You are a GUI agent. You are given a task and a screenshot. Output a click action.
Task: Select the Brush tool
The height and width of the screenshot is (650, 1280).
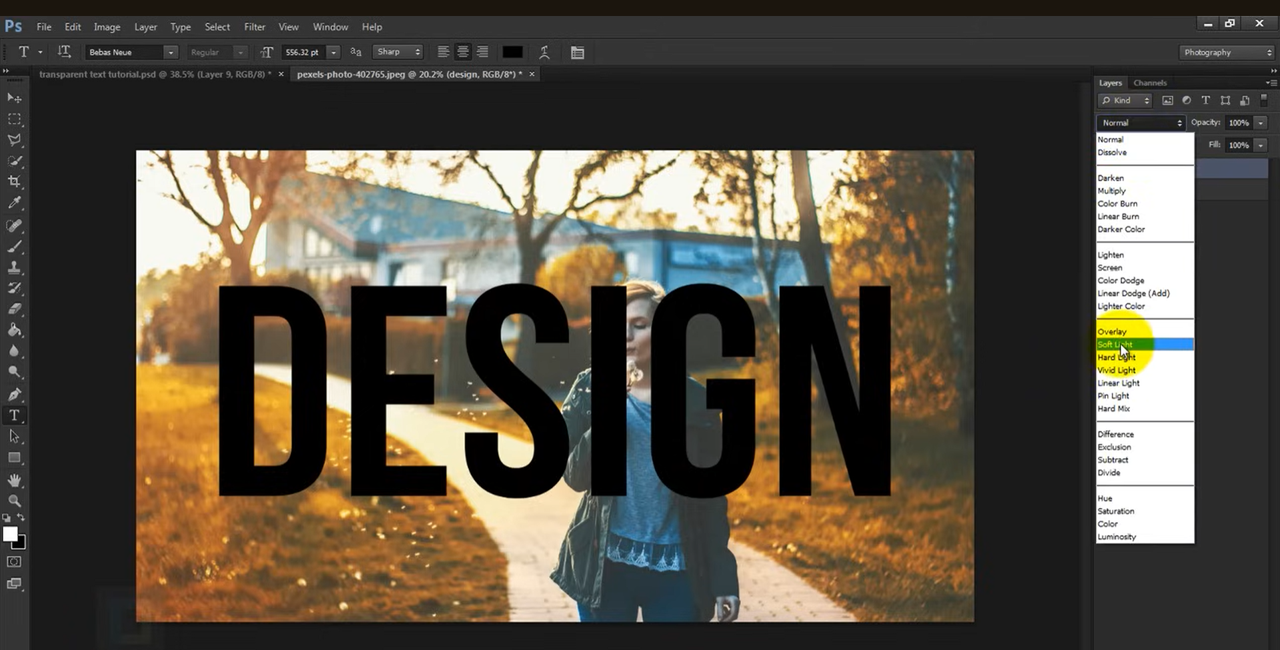(x=14, y=247)
